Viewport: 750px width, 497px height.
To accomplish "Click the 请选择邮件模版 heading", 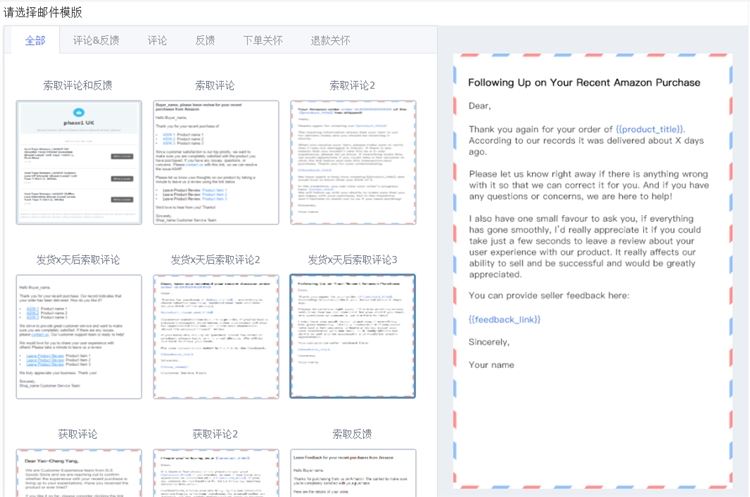I will click(43, 12).
